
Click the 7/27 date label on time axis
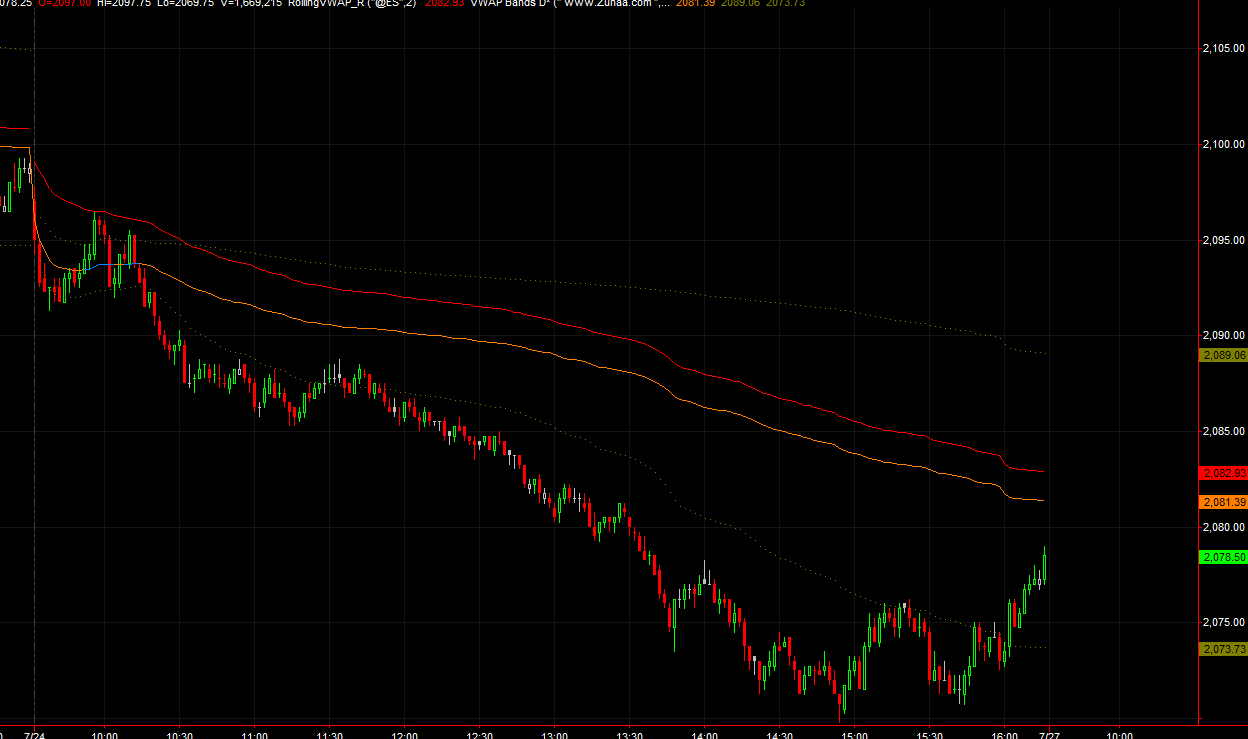tap(1047, 735)
